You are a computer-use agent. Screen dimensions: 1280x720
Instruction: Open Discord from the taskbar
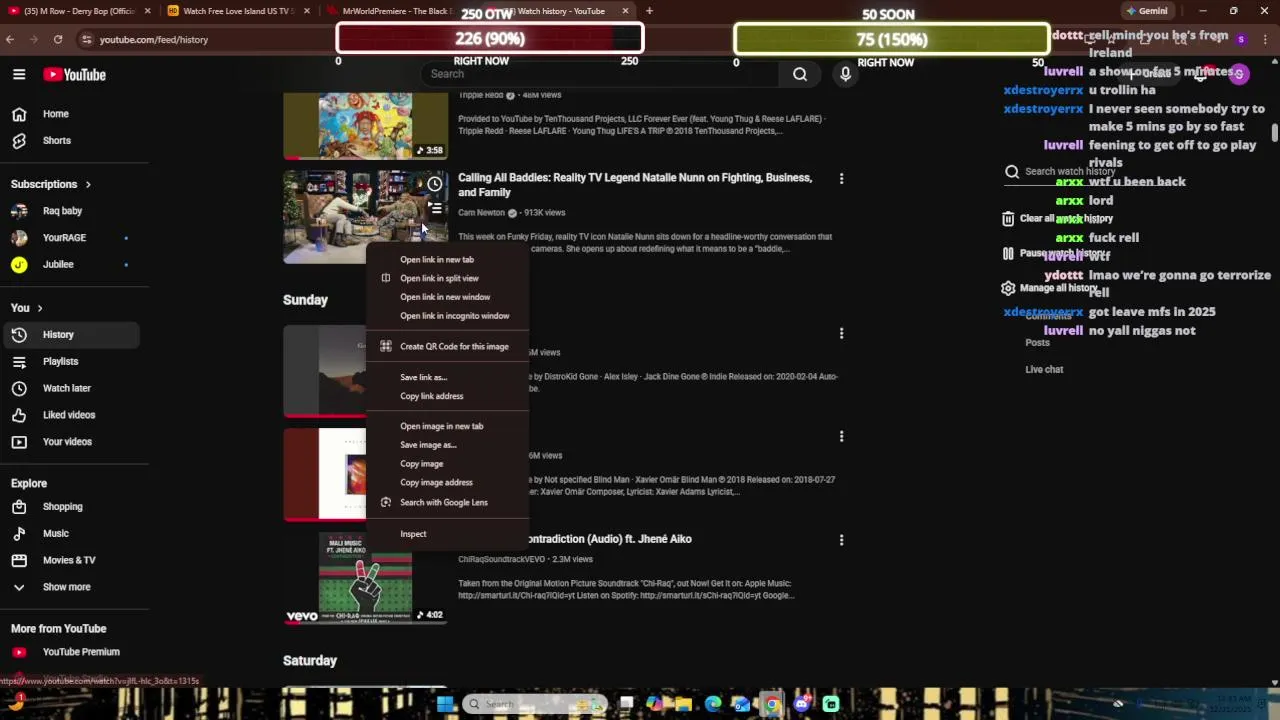[801, 704]
